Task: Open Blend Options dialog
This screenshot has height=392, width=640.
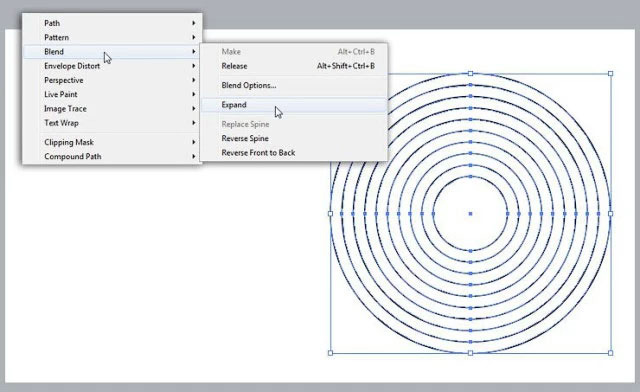Action: pos(294,85)
